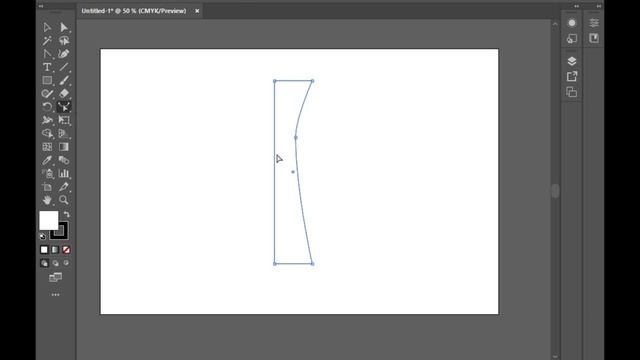
Task: Open the Asset Export panel
Action: (x=572, y=76)
